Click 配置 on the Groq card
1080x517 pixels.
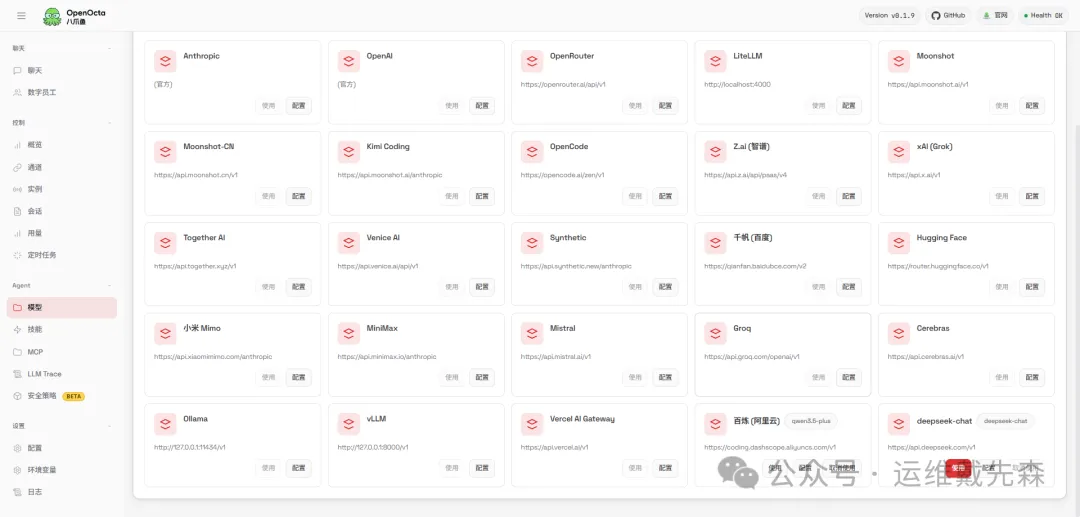pyautogui.click(x=849, y=377)
